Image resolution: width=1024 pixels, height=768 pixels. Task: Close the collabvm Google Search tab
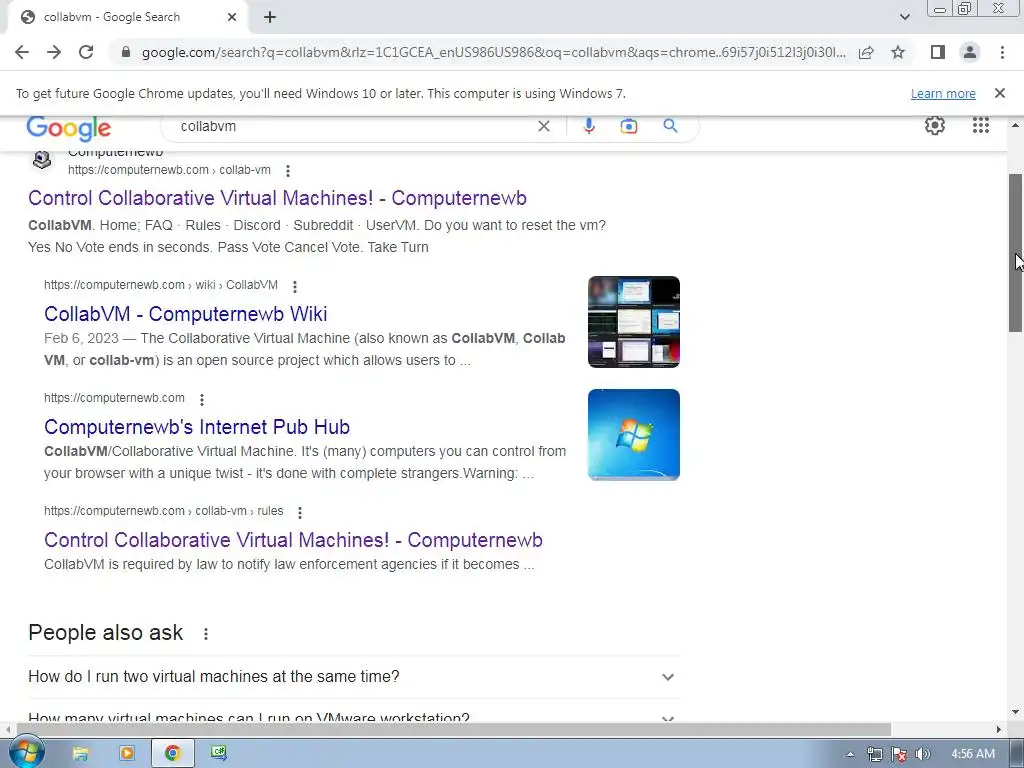point(231,17)
